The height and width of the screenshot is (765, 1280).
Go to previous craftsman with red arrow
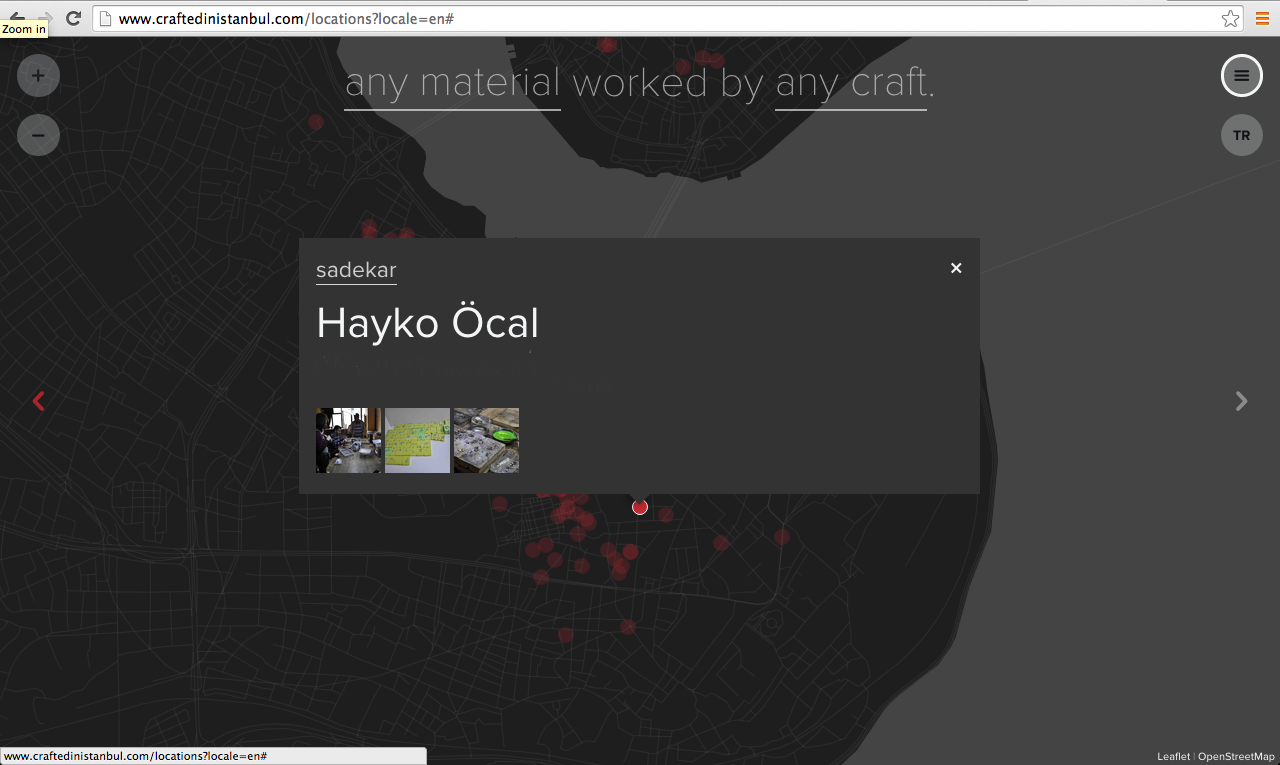point(39,401)
